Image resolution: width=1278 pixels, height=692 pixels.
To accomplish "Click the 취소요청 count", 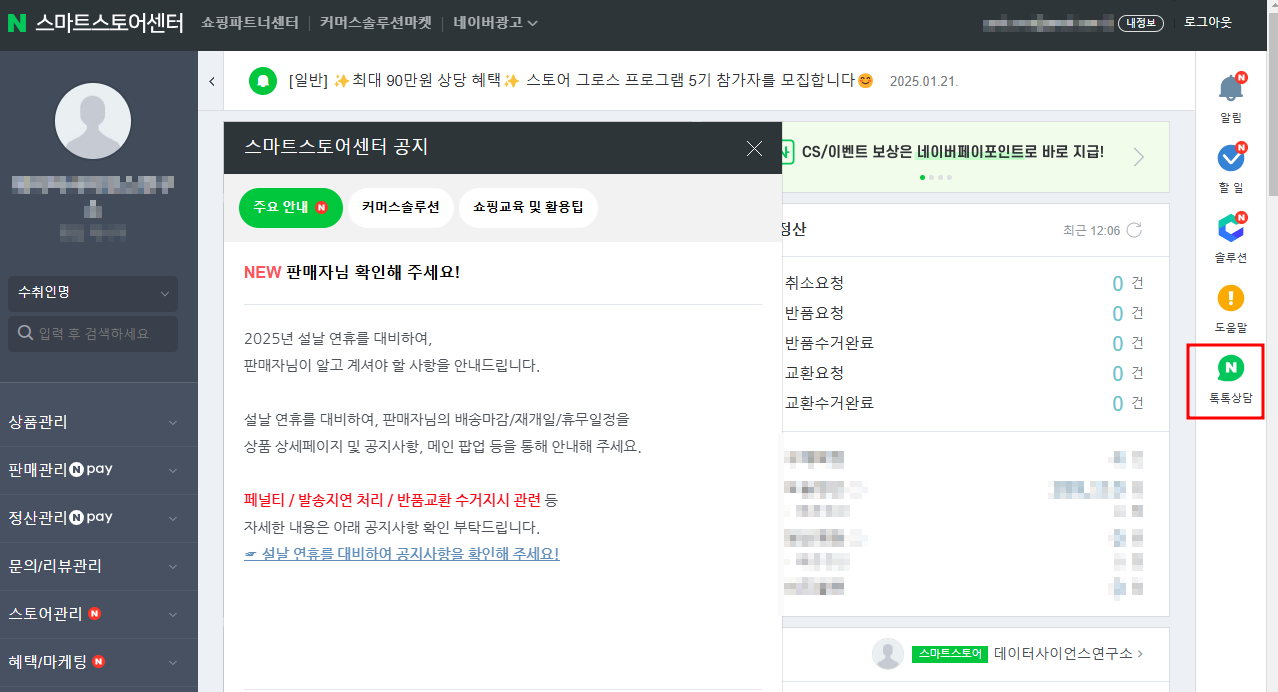I will tap(1117, 284).
